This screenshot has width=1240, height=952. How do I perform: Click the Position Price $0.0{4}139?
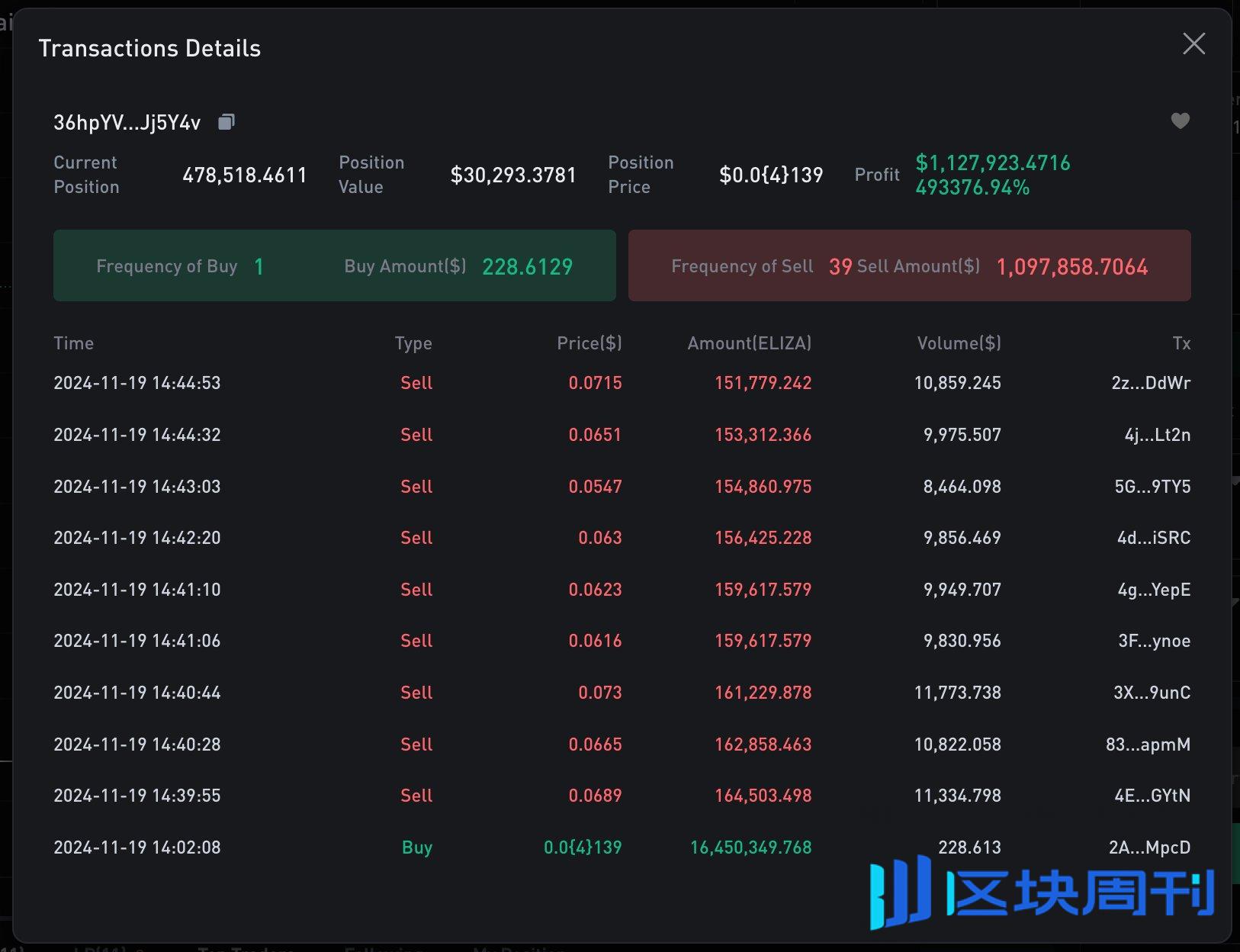pos(771,175)
